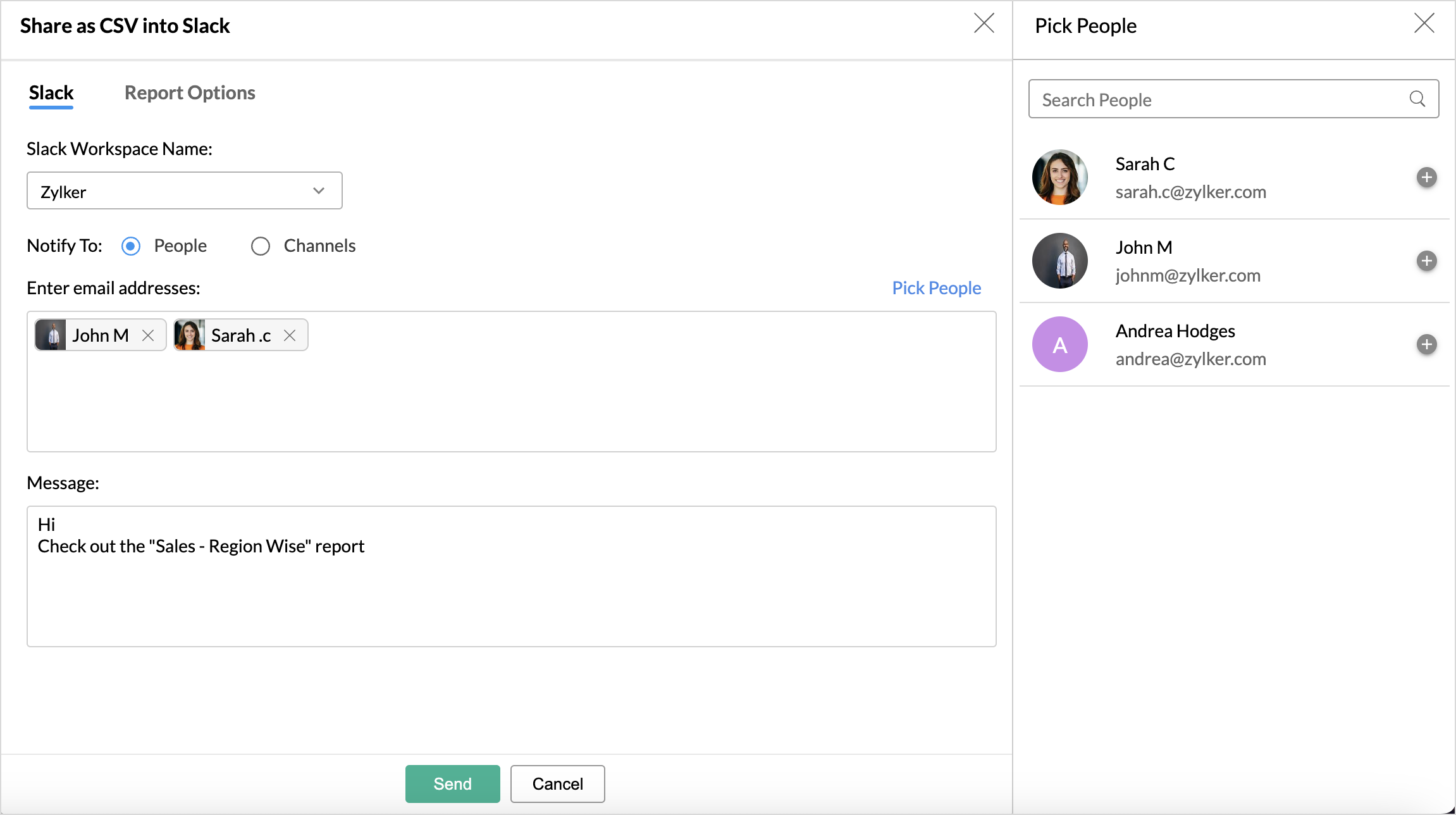This screenshot has width=1456, height=815.
Task: Focus the Search People field
Action: coord(1233,99)
